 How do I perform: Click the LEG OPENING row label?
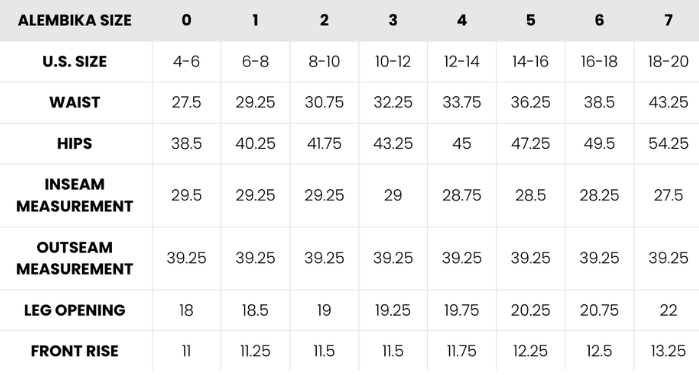pos(74,310)
